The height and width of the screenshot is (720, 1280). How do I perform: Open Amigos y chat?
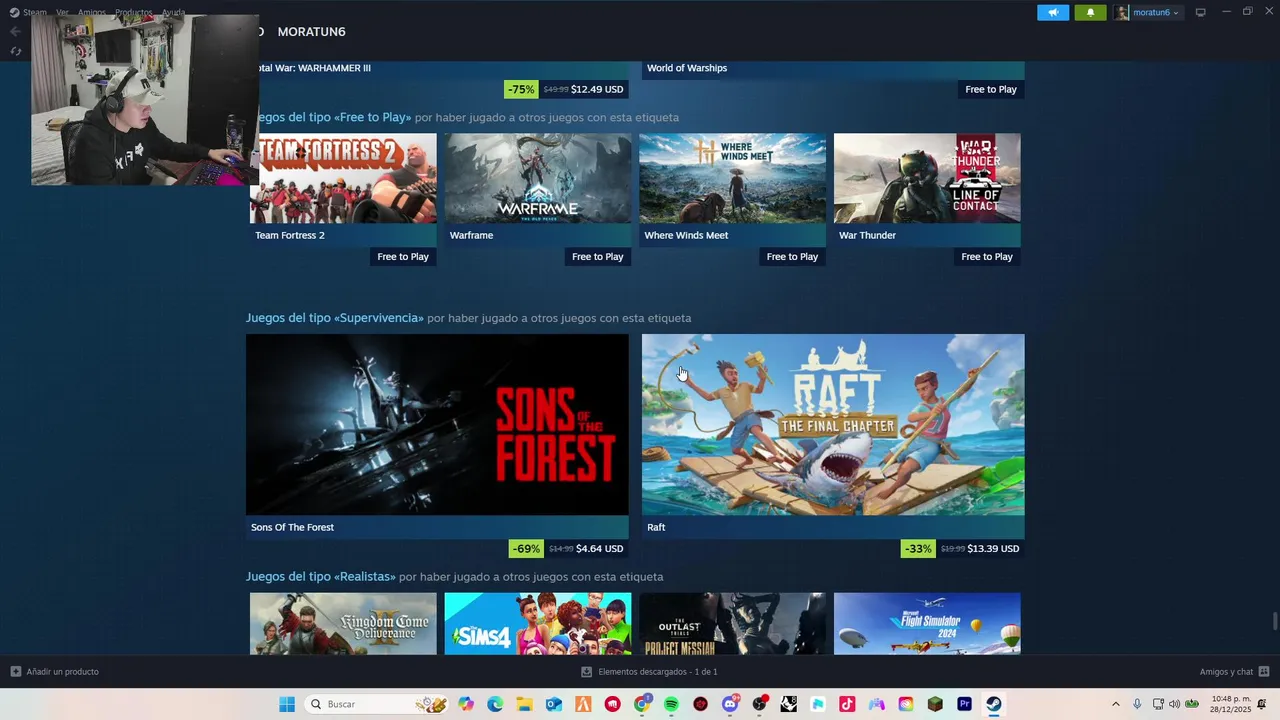point(1234,672)
